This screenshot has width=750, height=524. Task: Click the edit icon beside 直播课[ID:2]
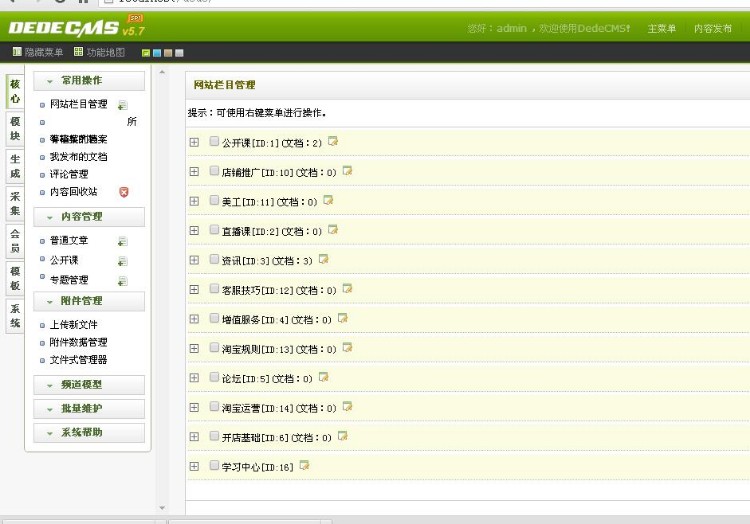[x=333, y=230]
